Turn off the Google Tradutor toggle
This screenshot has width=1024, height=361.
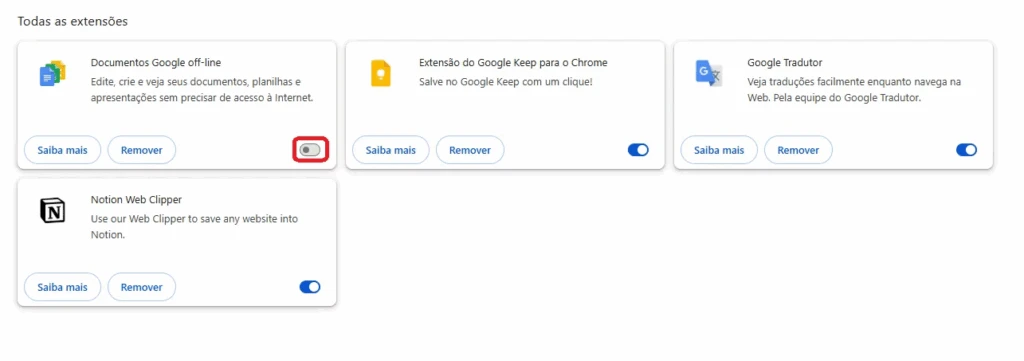[x=967, y=150]
